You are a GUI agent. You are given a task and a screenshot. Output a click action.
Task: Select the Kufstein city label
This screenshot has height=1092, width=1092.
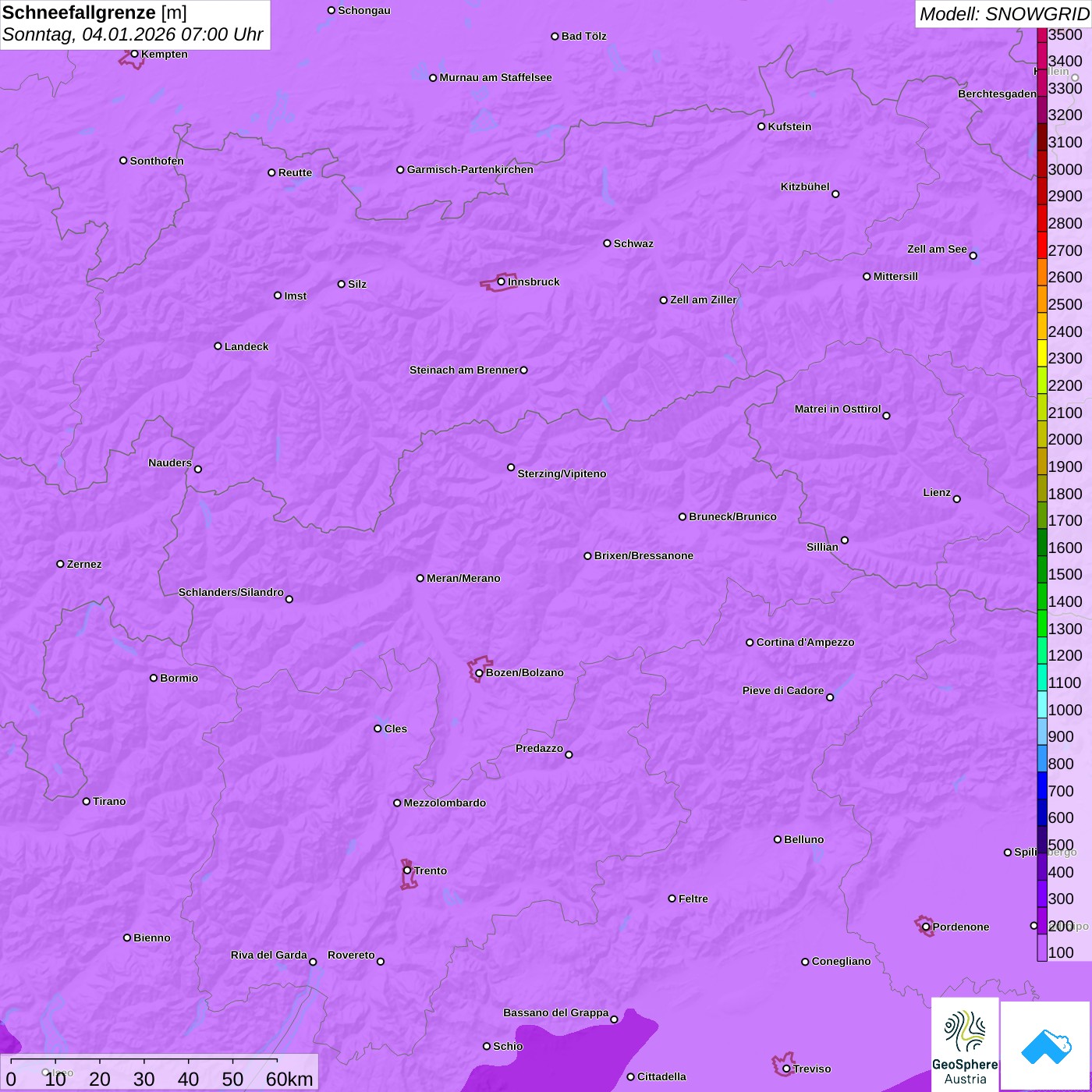pos(790,126)
